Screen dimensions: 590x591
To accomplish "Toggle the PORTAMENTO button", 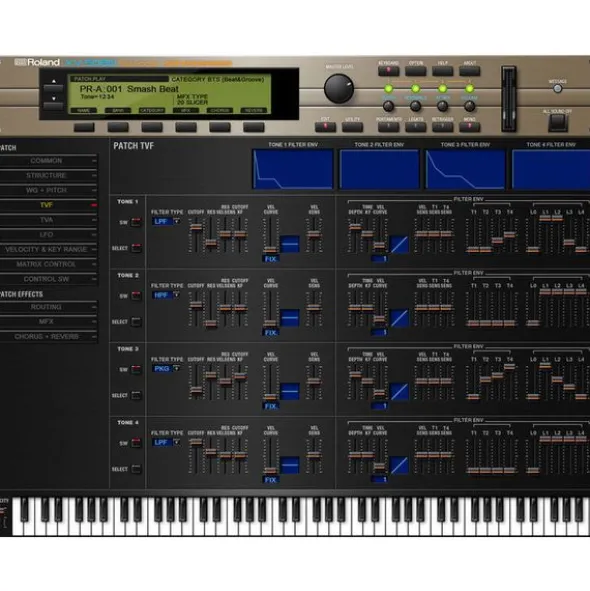I will click(x=388, y=127).
